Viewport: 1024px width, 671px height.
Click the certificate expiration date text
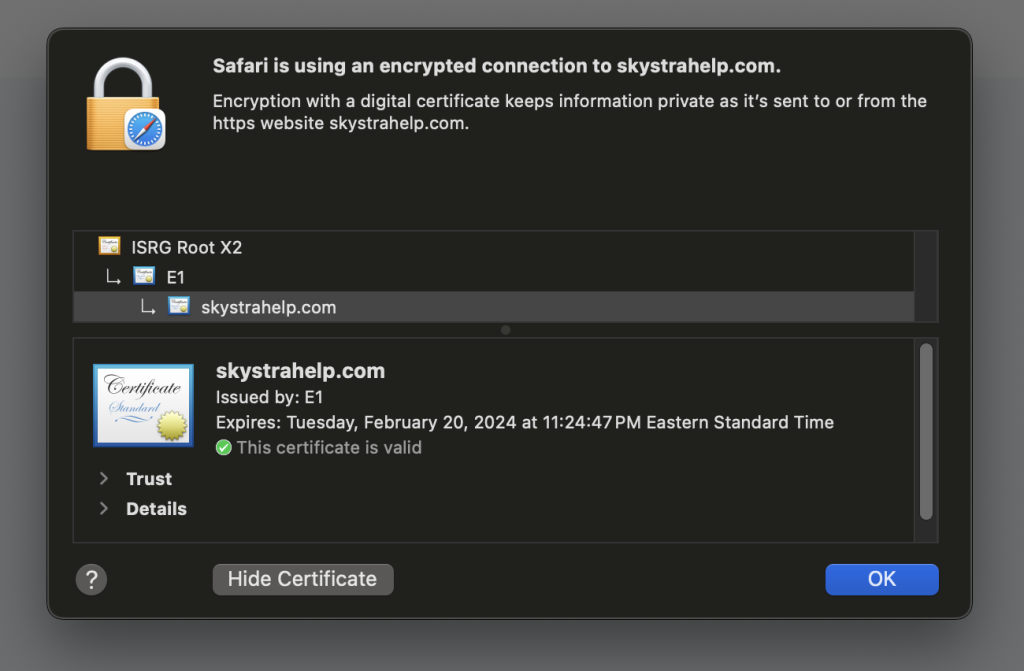pyautogui.click(x=524, y=422)
